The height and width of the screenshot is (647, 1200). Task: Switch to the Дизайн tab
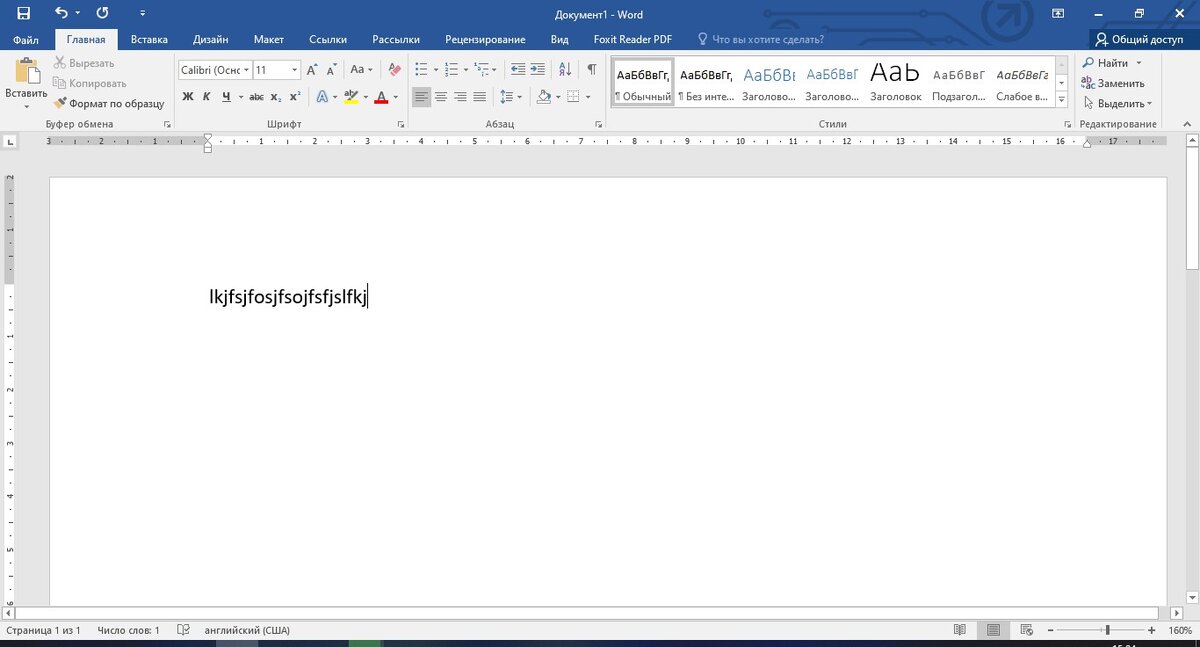click(211, 40)
